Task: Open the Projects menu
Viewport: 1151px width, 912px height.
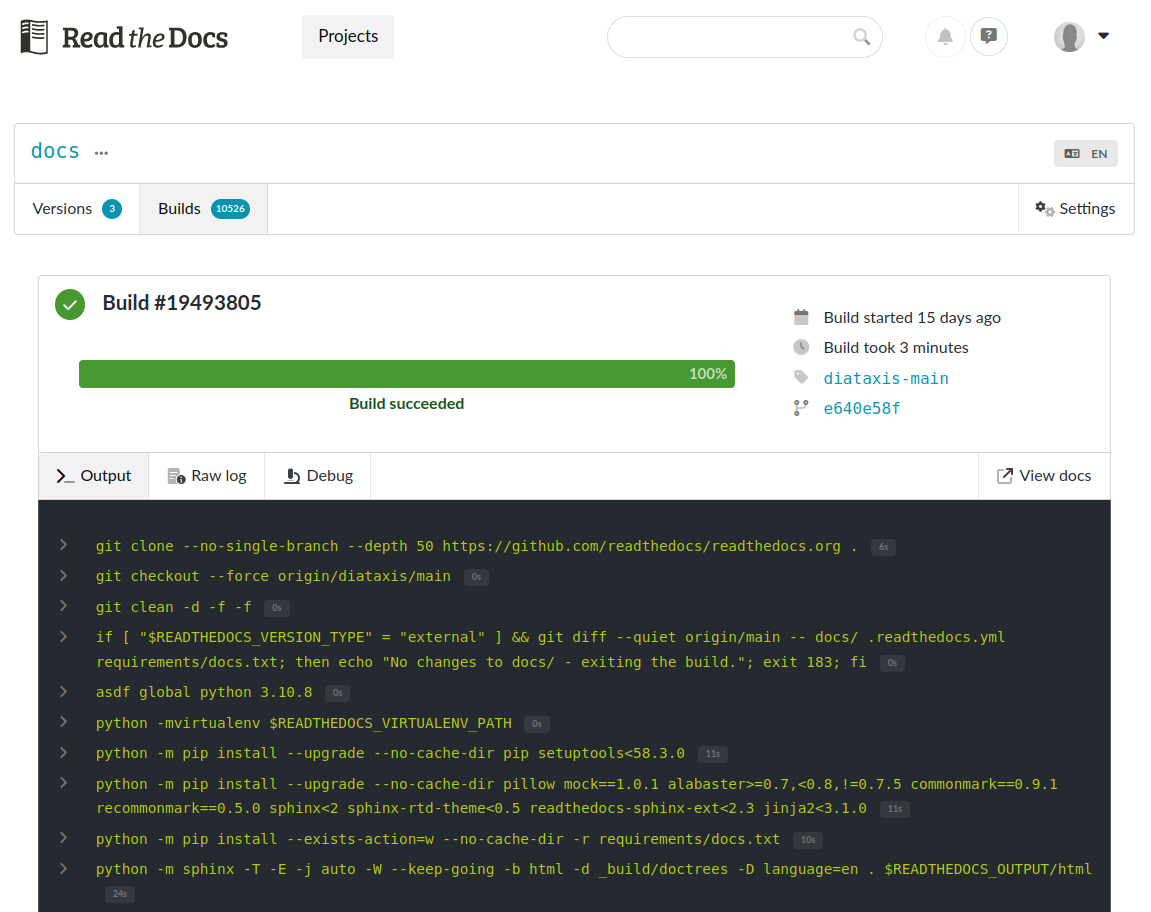Action: (x=348, y=37)
